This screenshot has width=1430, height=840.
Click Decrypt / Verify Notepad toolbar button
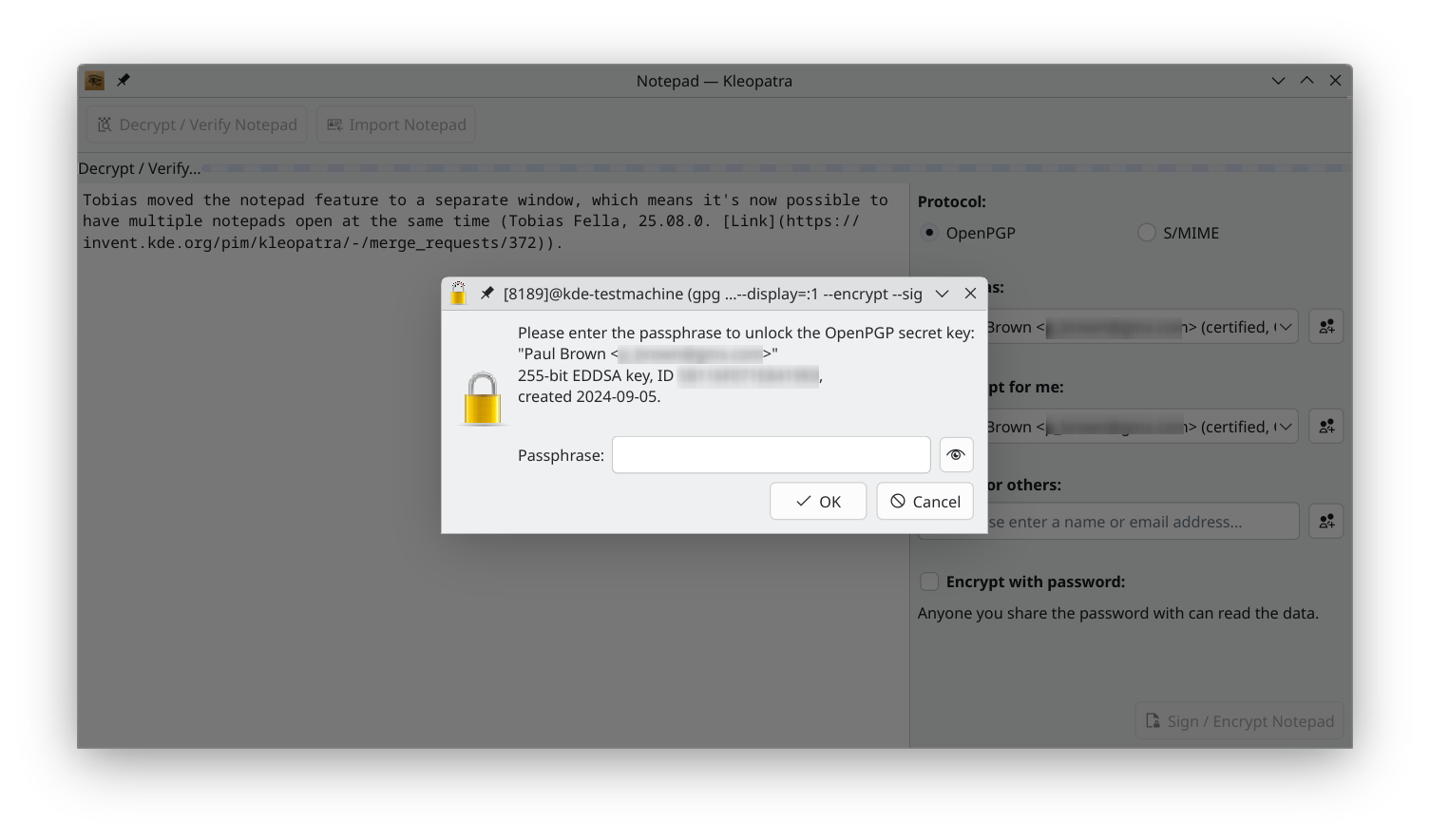click(x=197, y=124)
